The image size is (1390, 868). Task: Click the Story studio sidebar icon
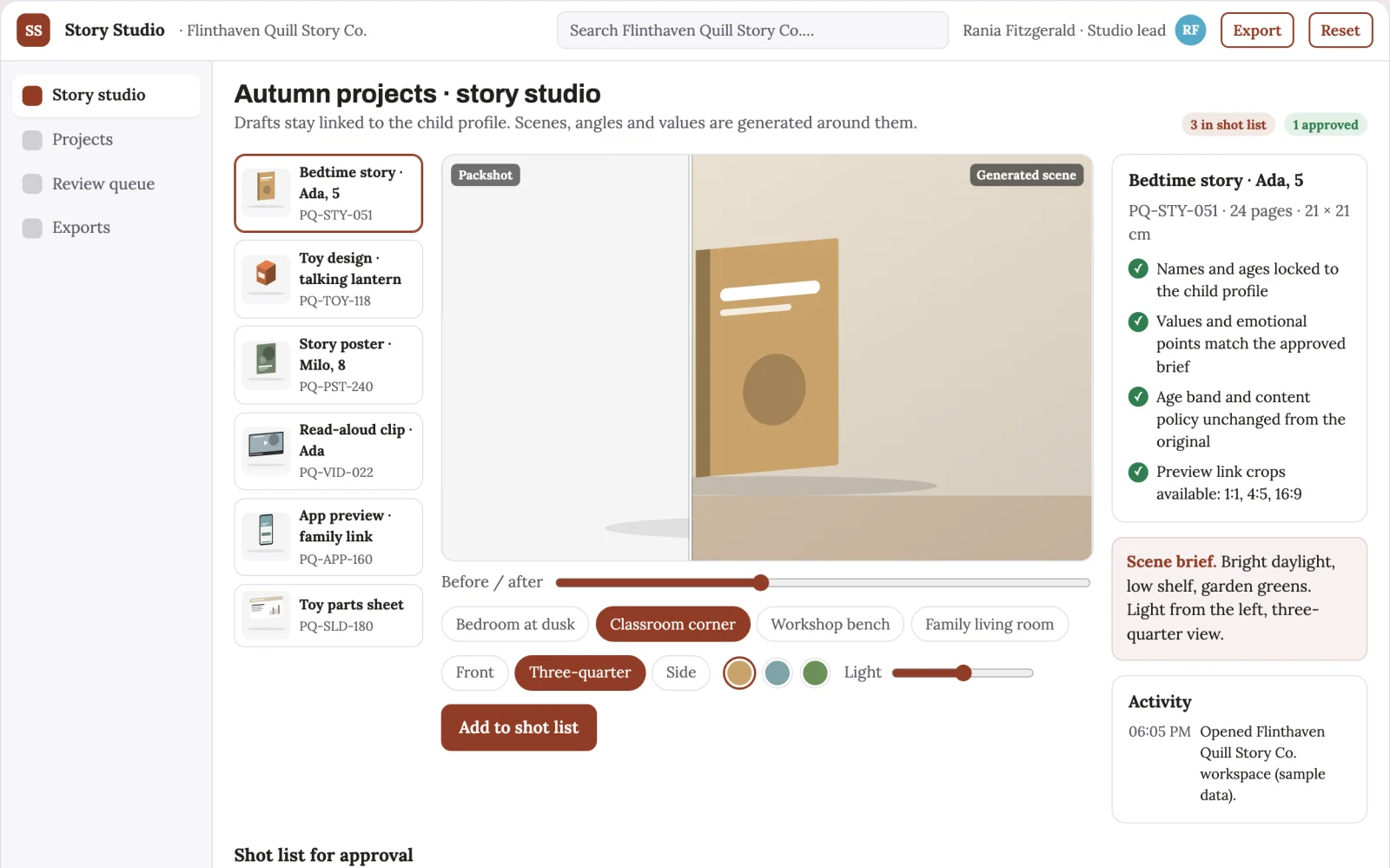coord(32,96)
